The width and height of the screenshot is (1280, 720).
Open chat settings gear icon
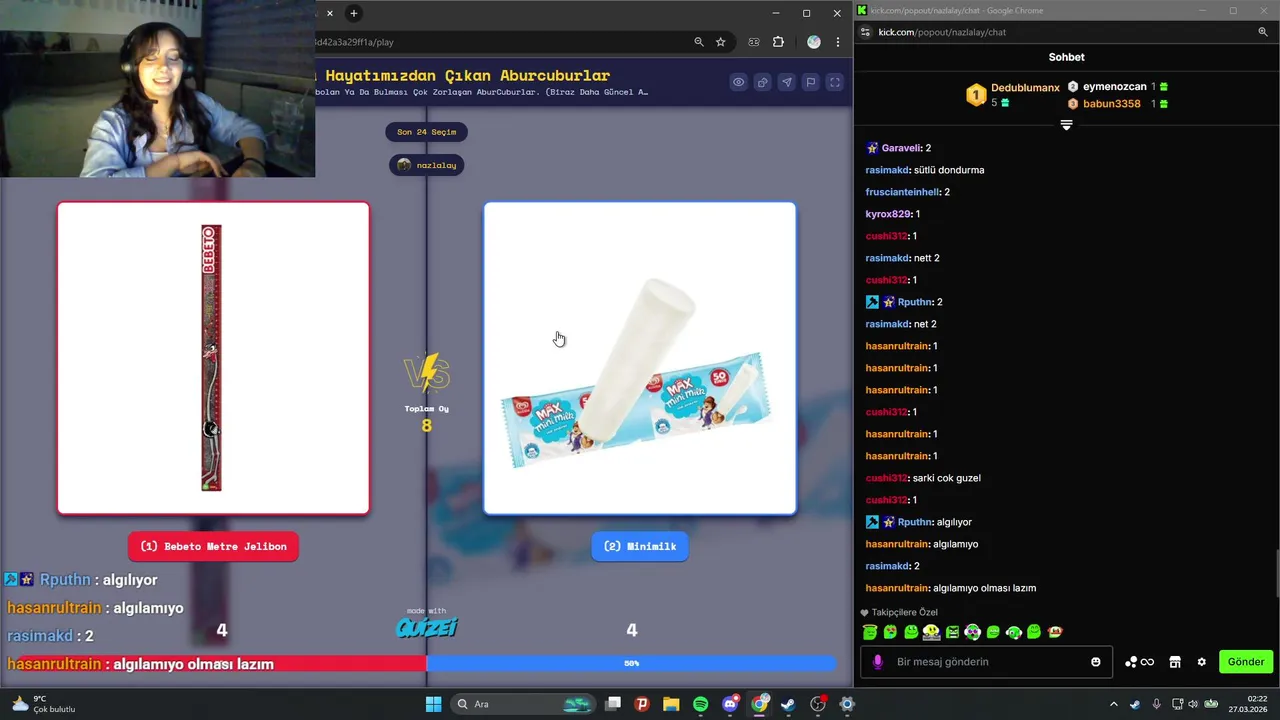coord(1201,662)
